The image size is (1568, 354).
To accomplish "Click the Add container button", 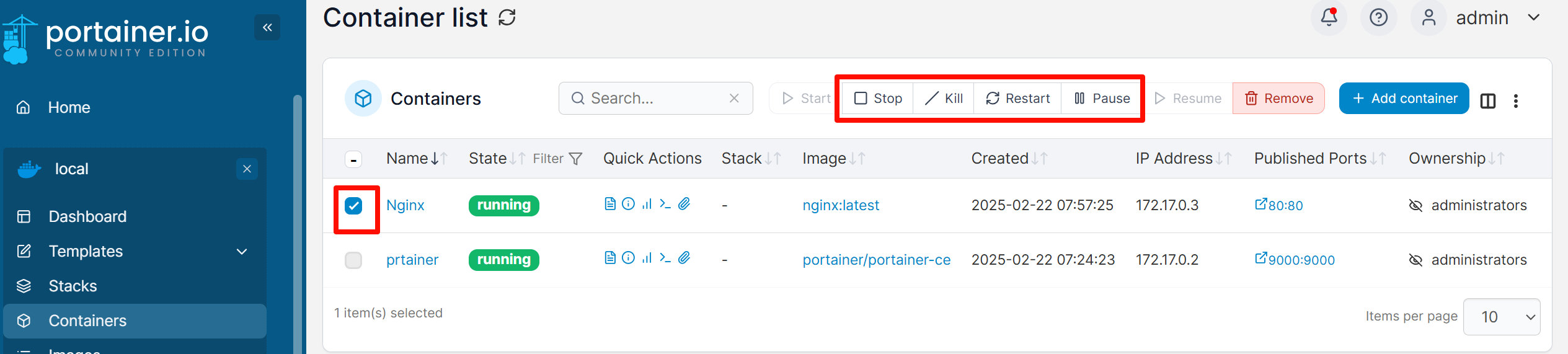I will pos(1404,99).
